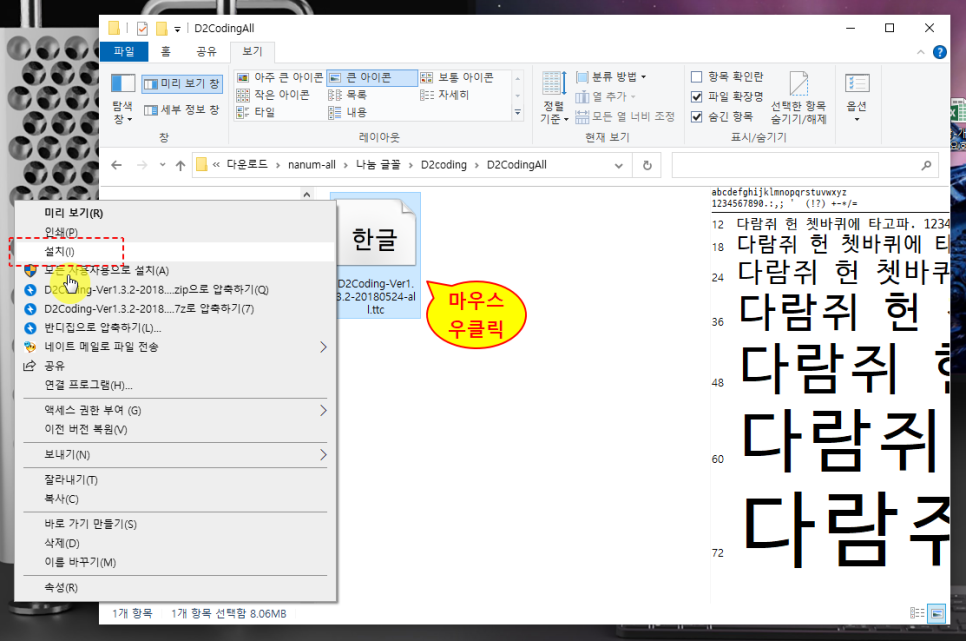Choose compress to zip (zip으로 압축하기)
This screenshot has height=641, width=966.
tap(176, 290)
